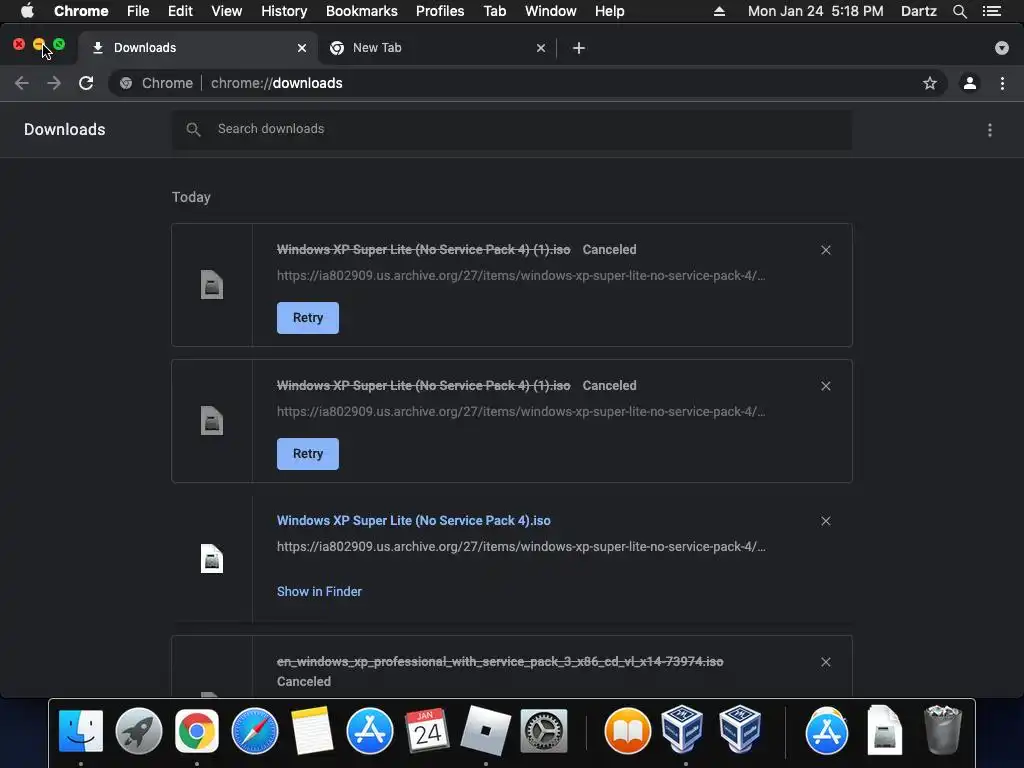Screen dimensions: 1024x768
Task: Click the Search downloads field
Action: coord(512,129)
